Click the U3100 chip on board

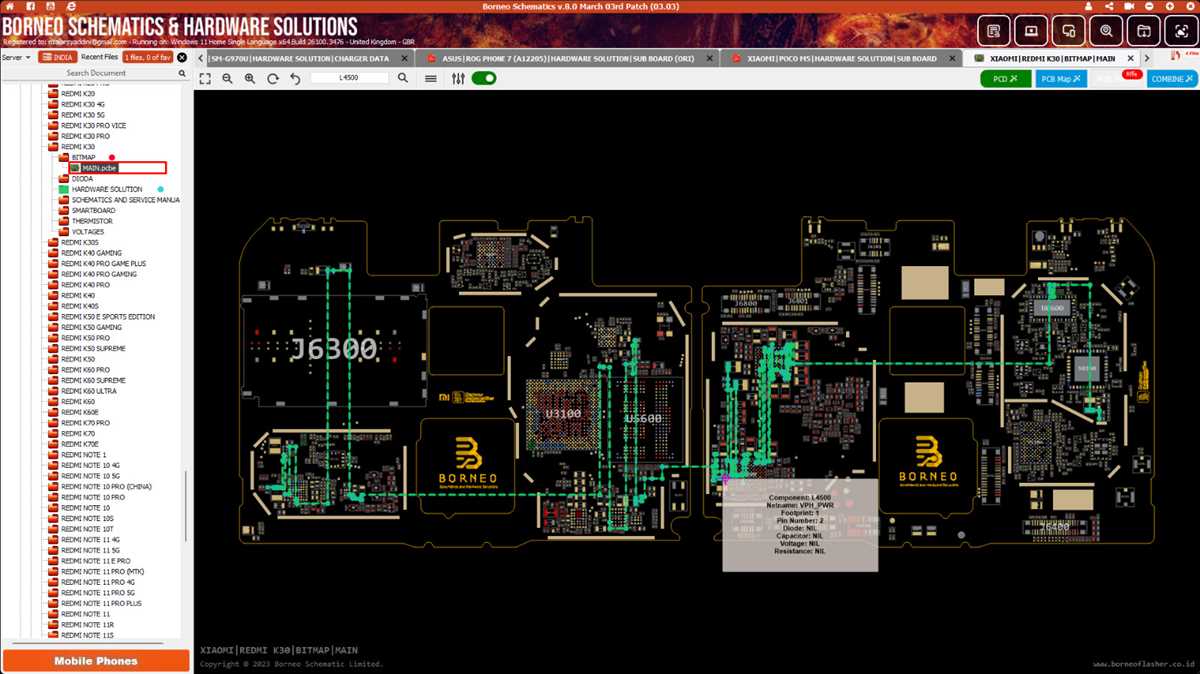[x=563, y=414]
